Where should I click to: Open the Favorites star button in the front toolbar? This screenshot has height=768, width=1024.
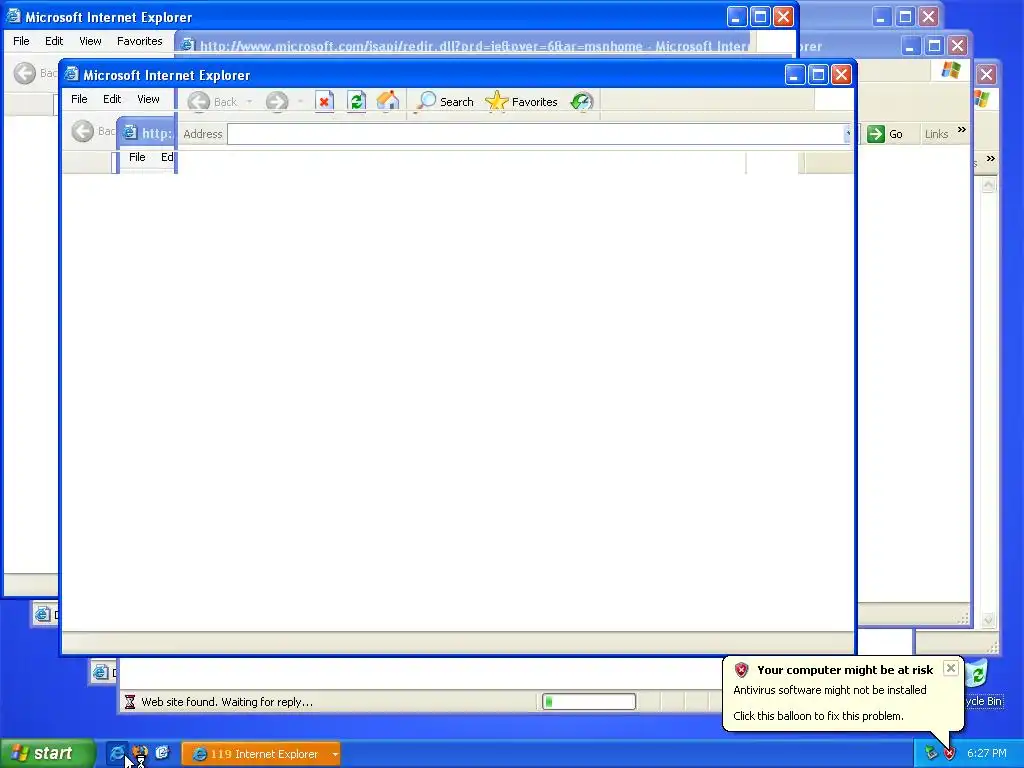[x=522, y=101]
